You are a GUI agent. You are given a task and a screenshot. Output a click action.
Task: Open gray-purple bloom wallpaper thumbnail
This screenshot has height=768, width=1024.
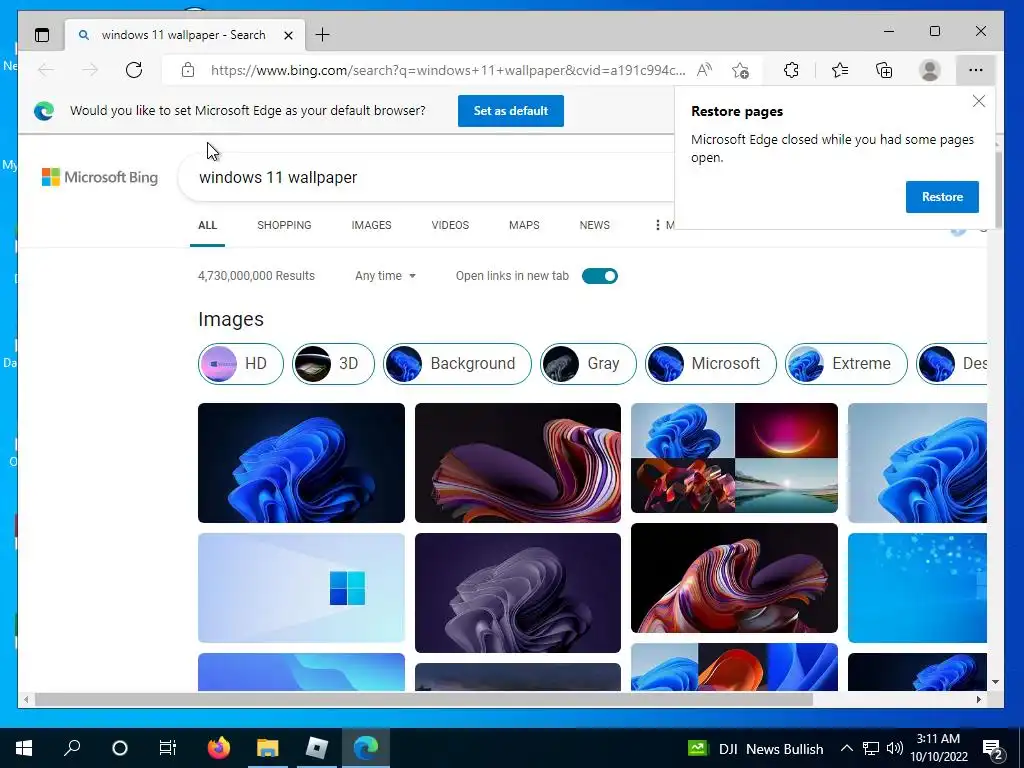pyautogui.click(x=518, y=593)
